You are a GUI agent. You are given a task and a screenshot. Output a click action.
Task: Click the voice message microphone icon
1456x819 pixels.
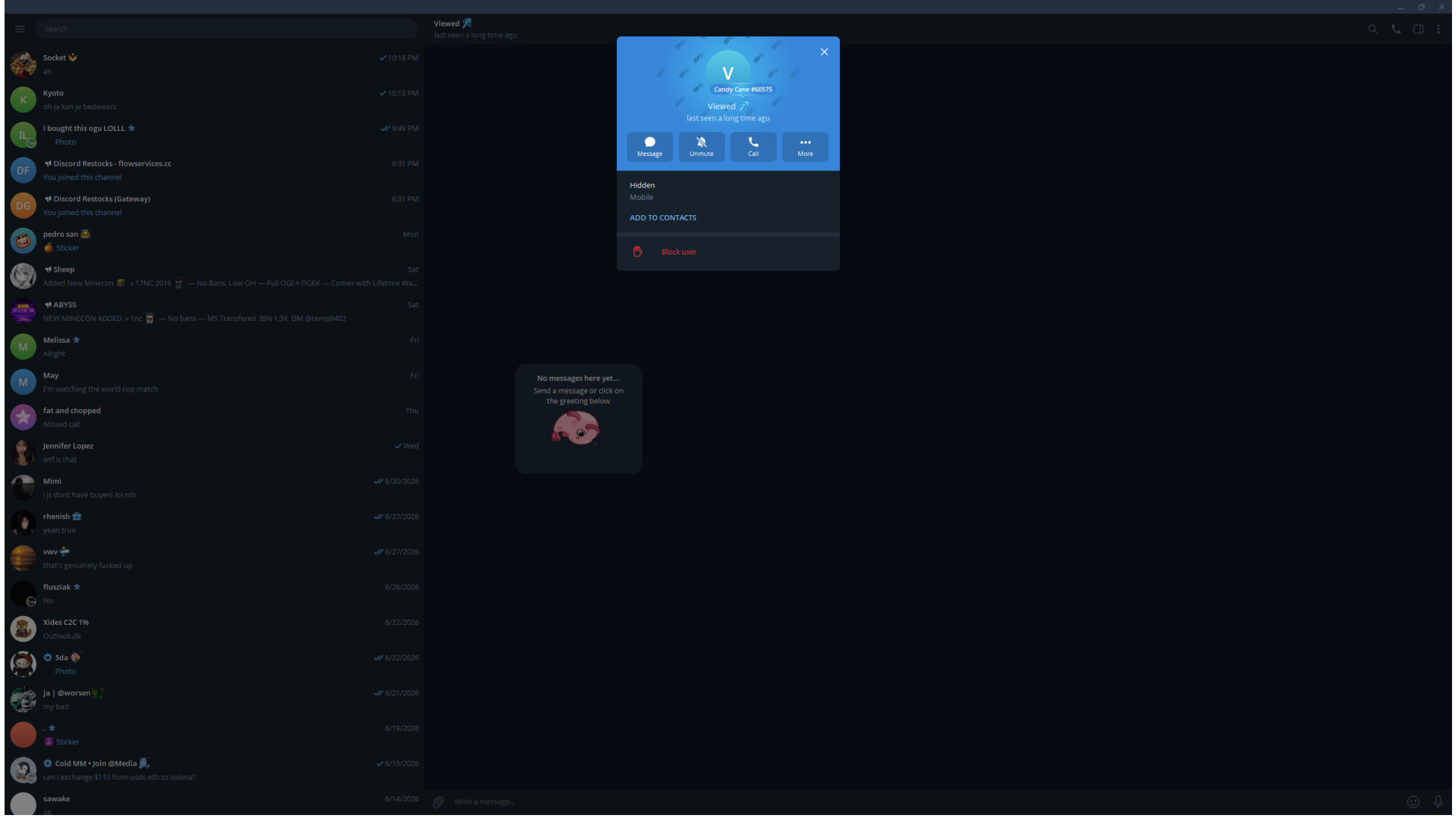pyautogui.click(x=1438, y=802)
